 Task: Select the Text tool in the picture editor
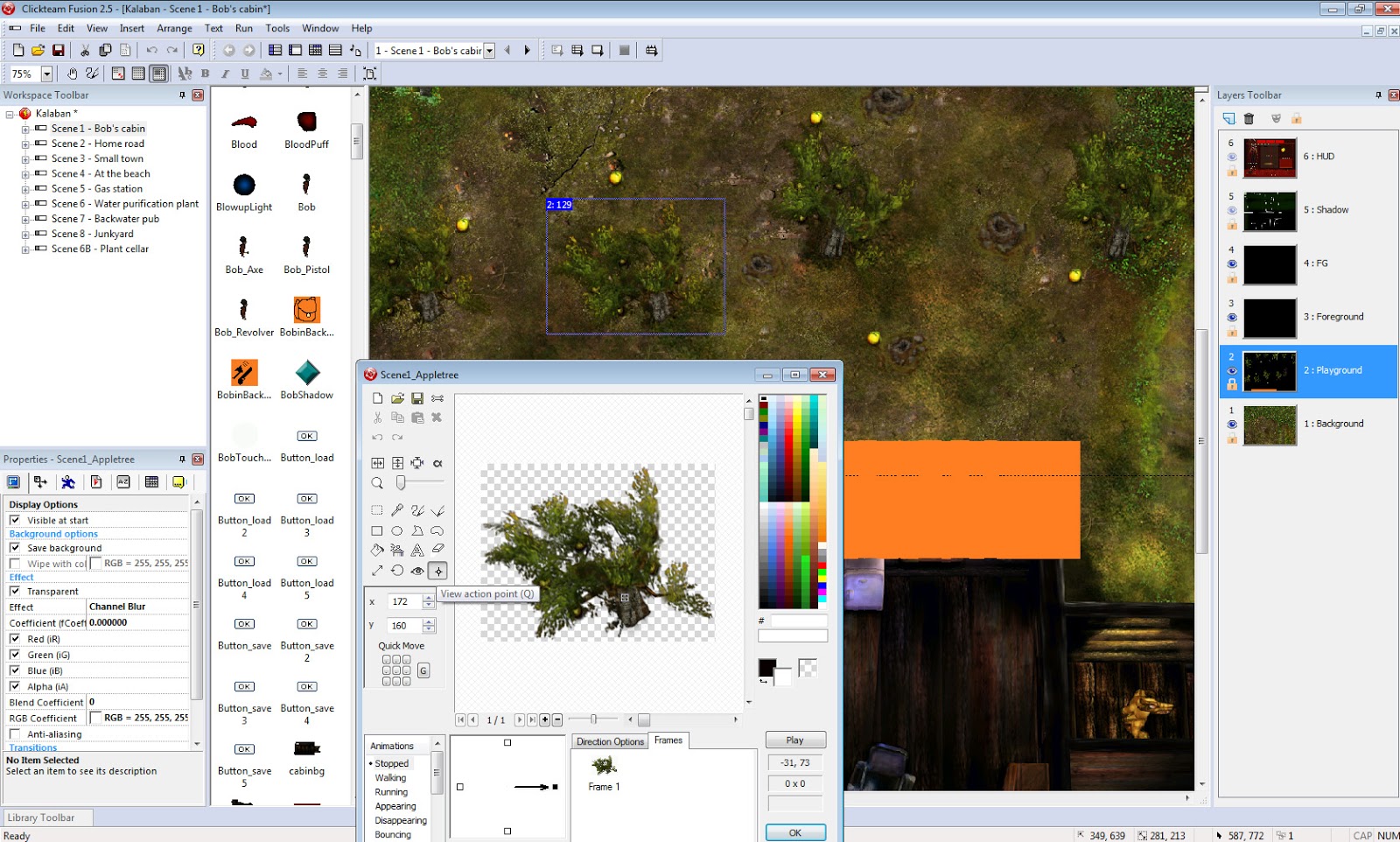tap(416, 550)
